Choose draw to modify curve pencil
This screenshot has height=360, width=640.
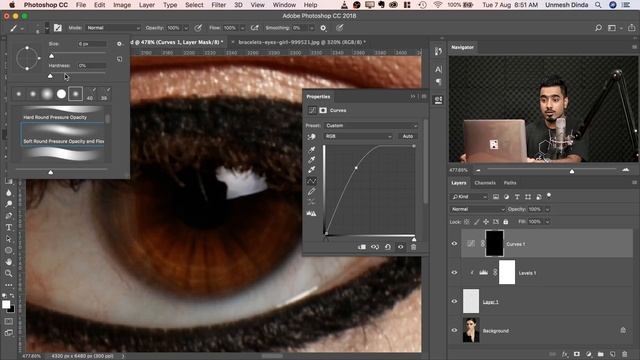(x=311, y=191)
